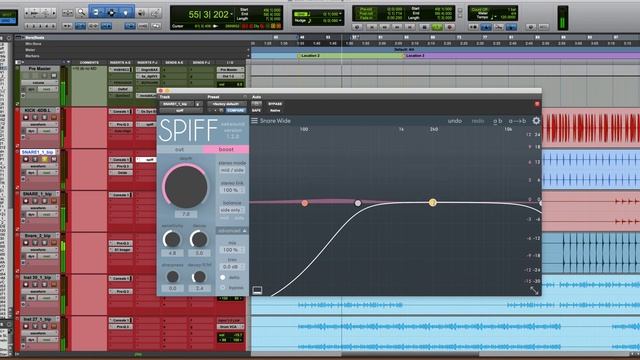
Task: Open plugin track selector SNARE1_1_bip
Action: (x=177, y=104)
